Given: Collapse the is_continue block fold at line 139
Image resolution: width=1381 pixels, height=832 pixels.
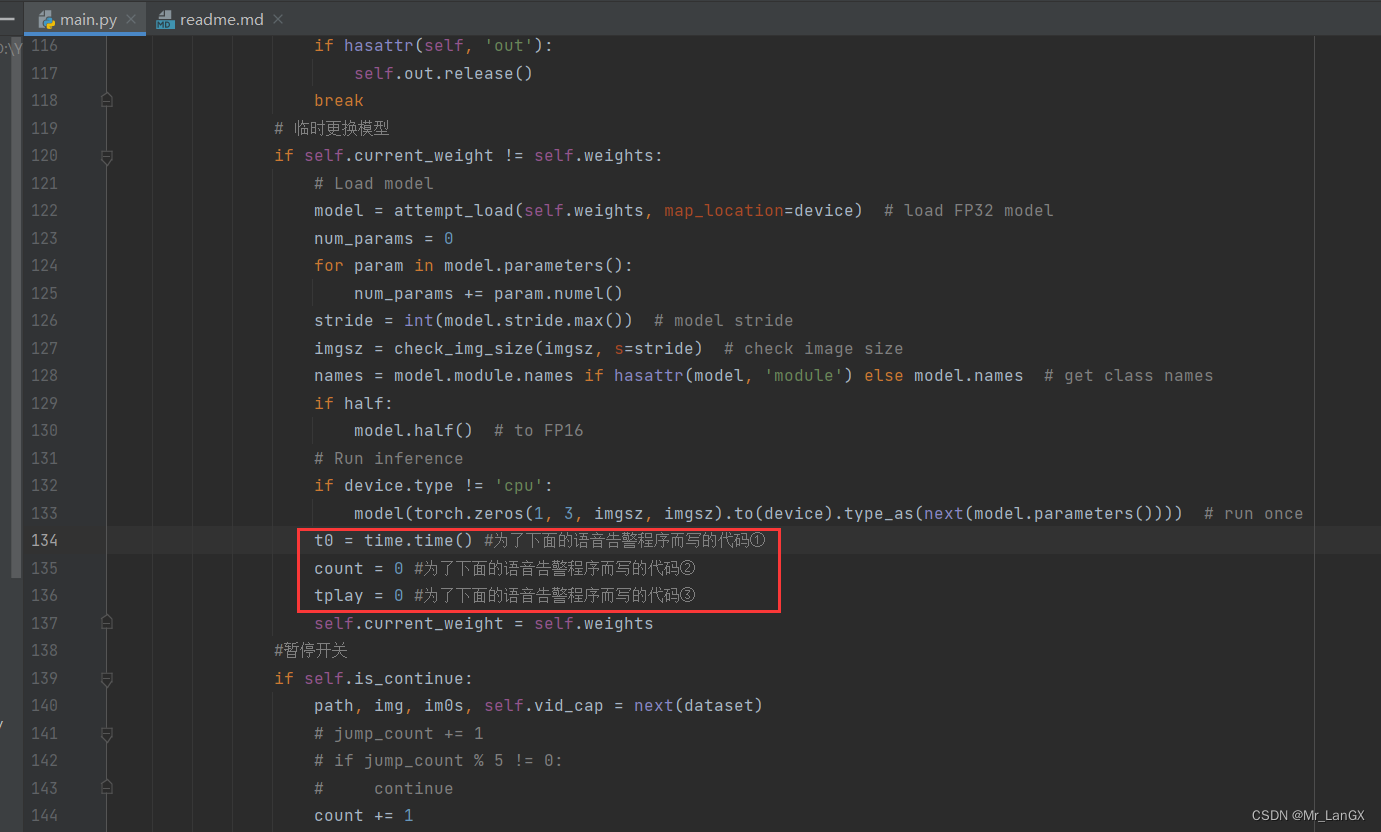Looking at the screenshot, I should (x=107, y=678).
